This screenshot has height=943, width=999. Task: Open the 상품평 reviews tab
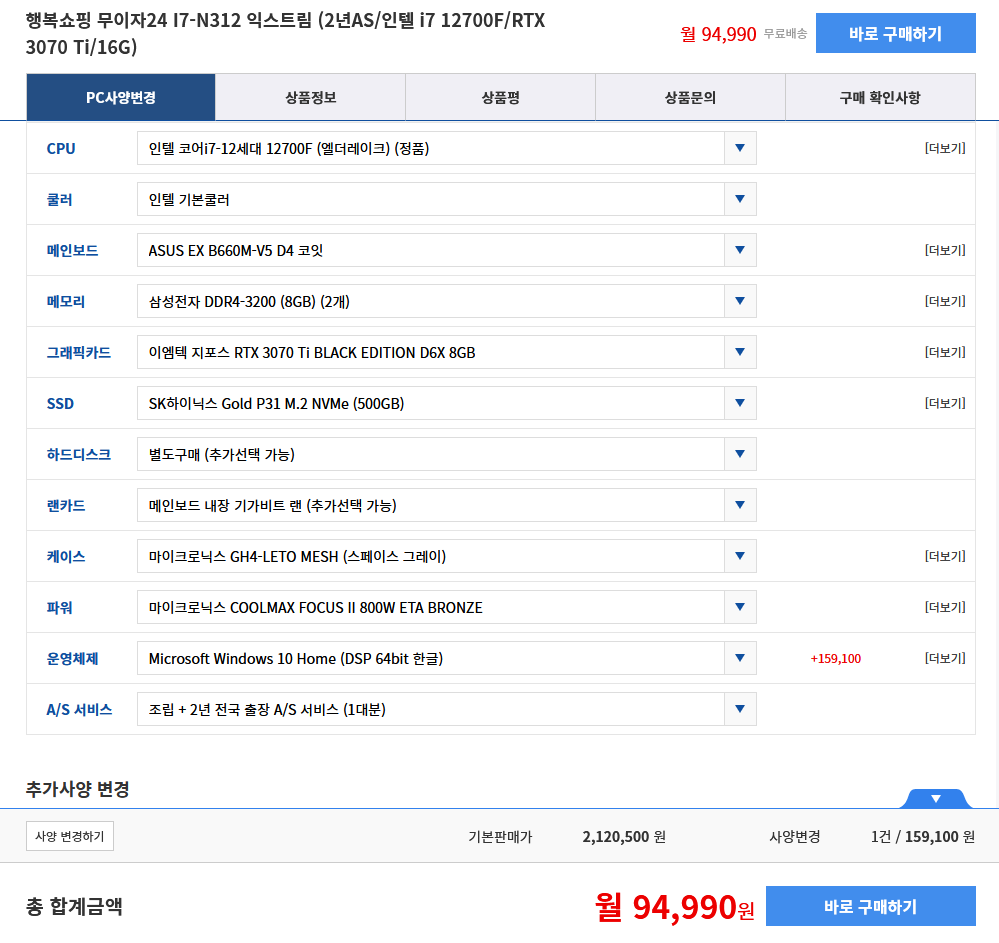click(x=500, y=97)
